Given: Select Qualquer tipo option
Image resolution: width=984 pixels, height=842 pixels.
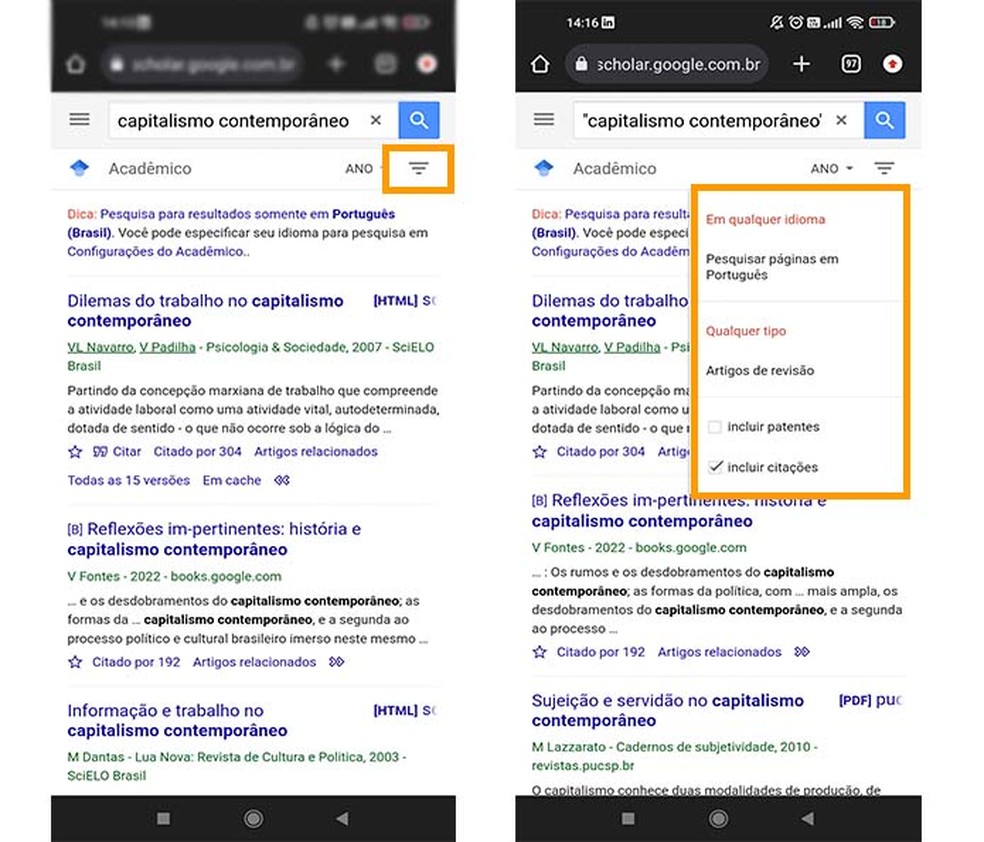Looking at the screenshot, I should point(746,331).
